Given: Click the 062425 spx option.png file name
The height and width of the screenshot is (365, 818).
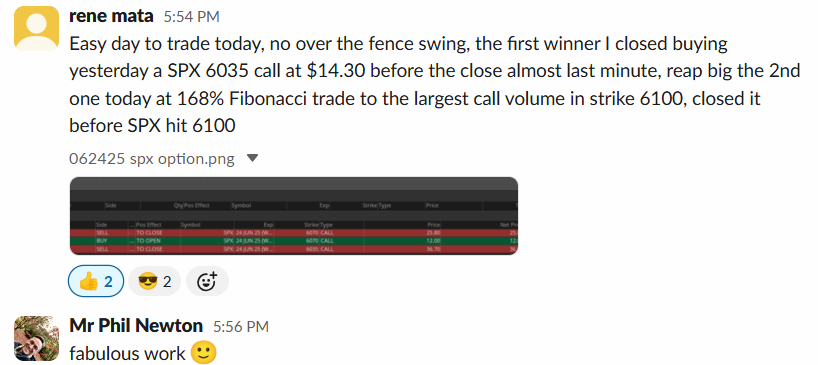Looking at the screenshot, I should (x=152, y=159).
